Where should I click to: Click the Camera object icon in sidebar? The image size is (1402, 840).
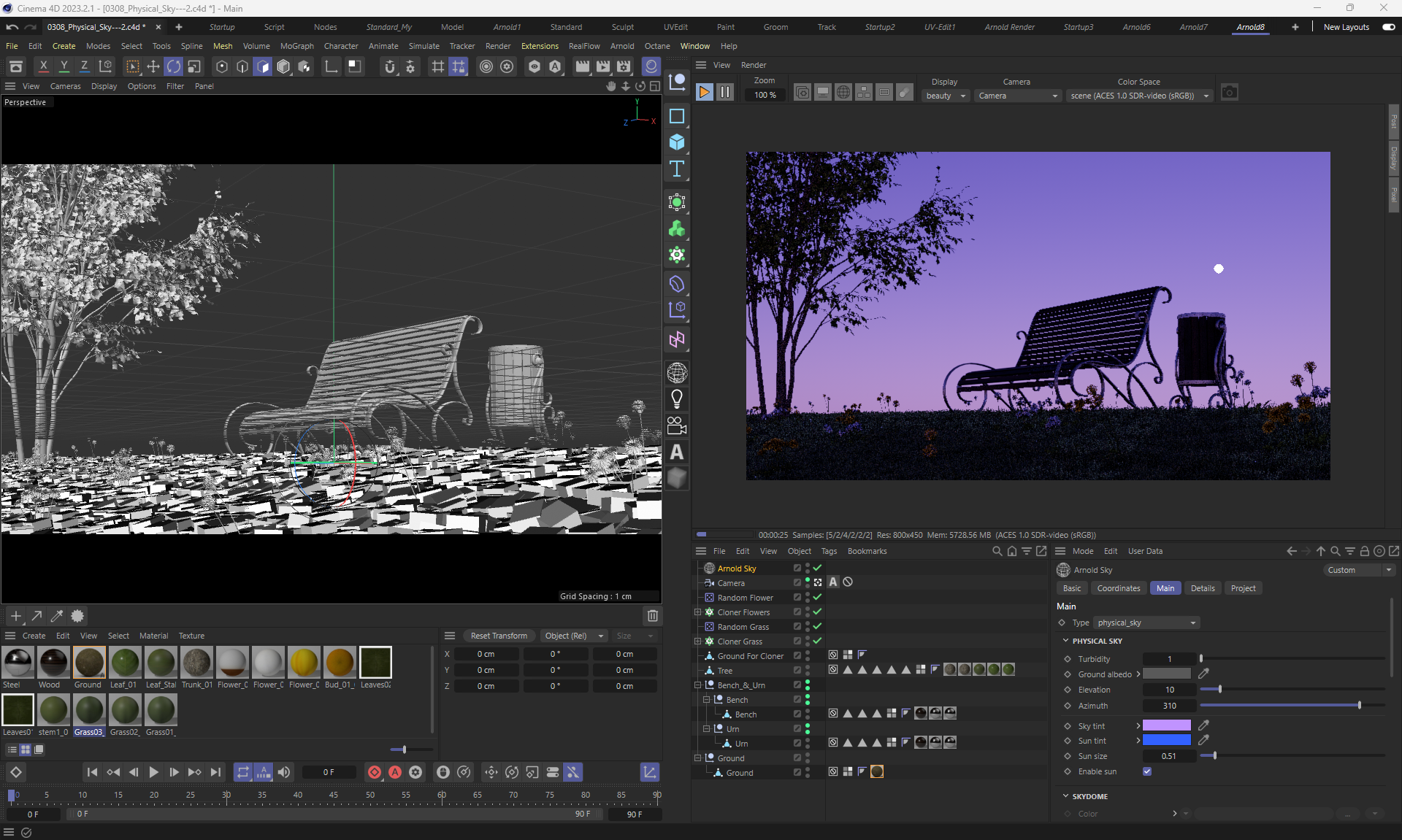[677, 425]
